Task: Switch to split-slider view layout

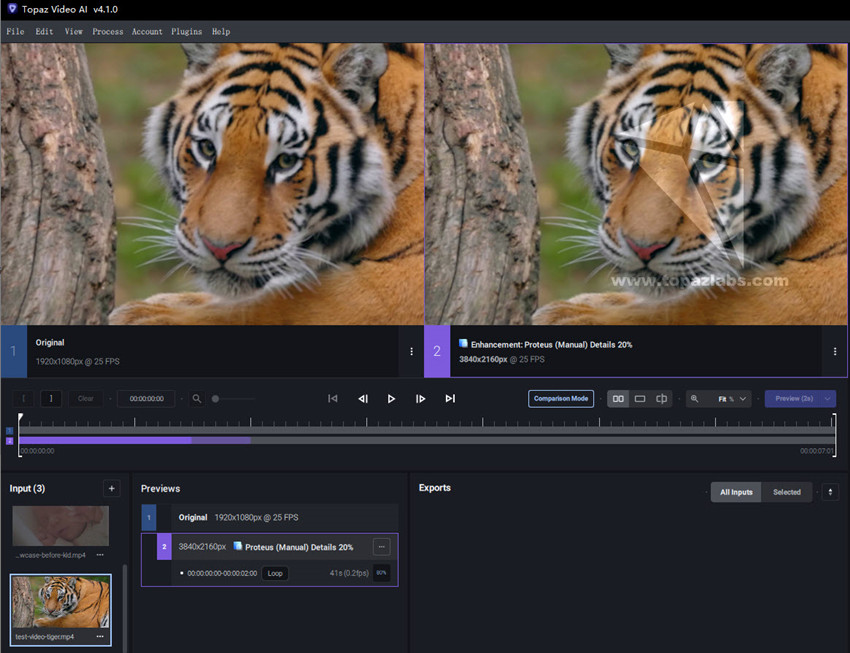Action: point(661,398)
